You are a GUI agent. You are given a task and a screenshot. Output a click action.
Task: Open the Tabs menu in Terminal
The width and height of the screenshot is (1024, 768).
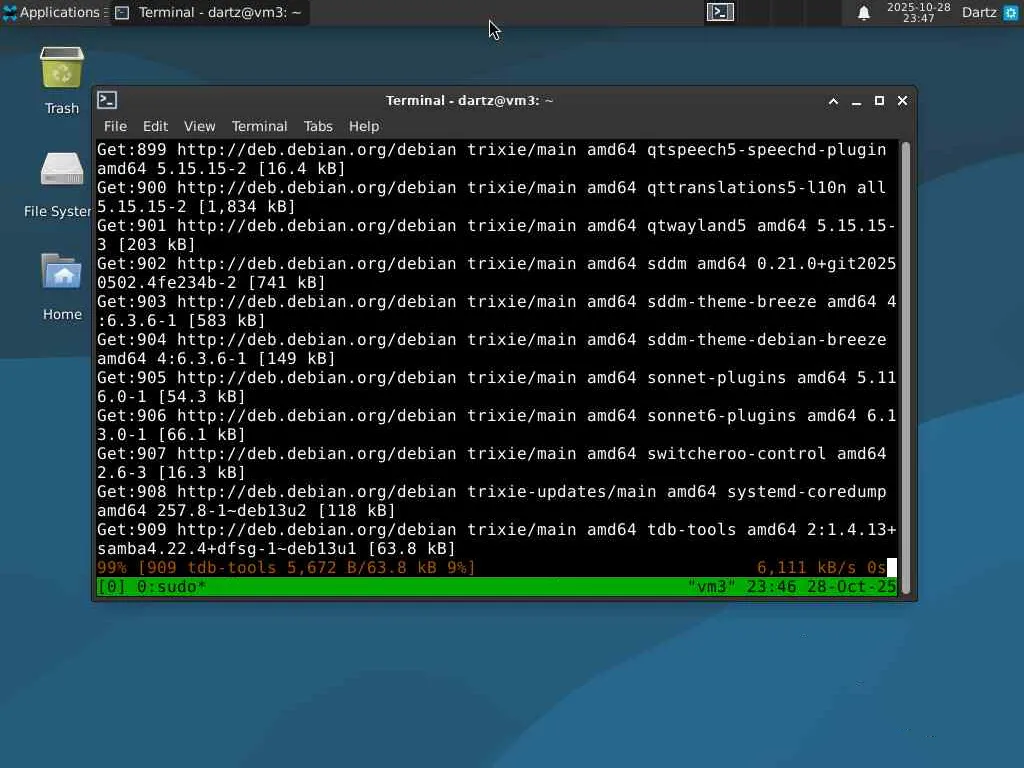(x=318, y=126)
